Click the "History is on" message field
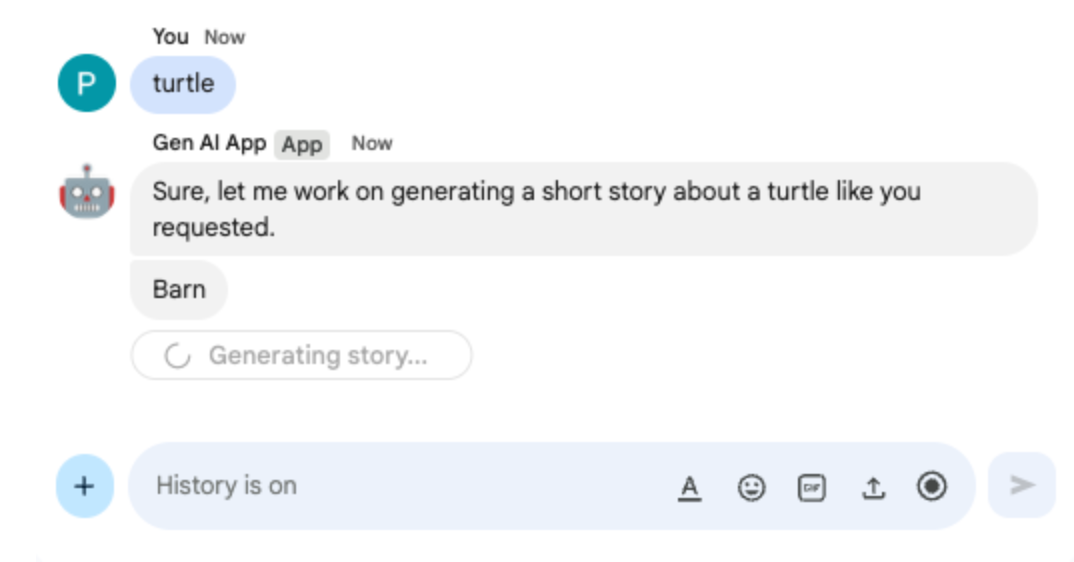This screenshot has width=1074, height=562. point(400,486)
